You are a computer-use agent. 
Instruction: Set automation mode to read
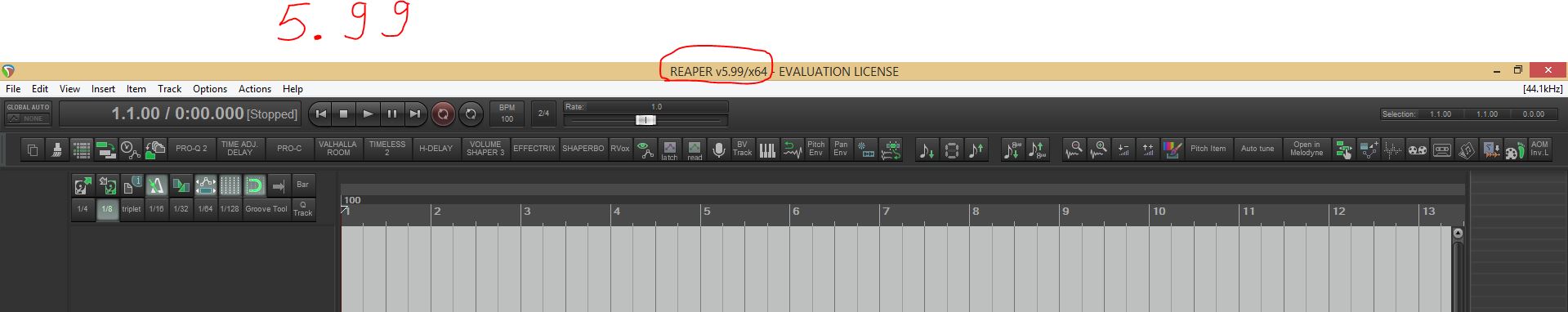point(695,149)
